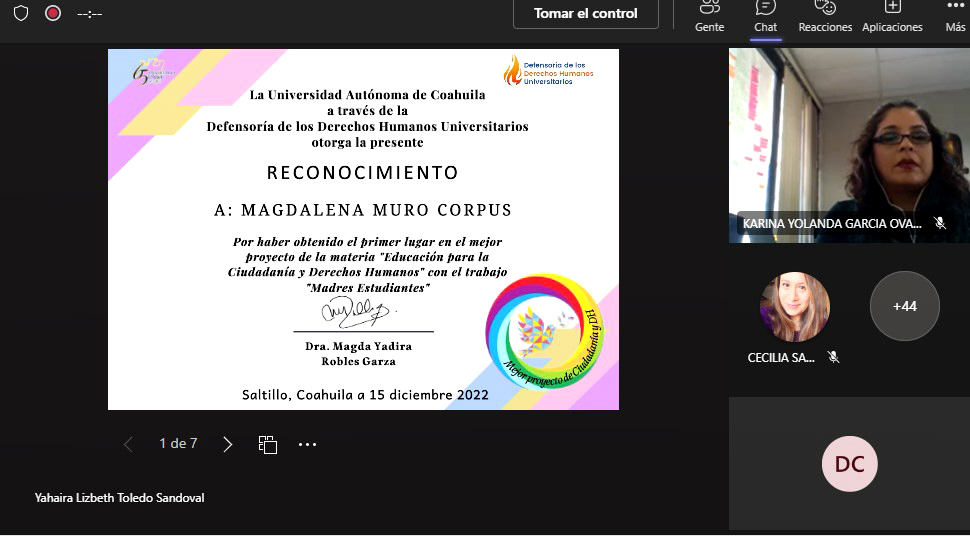
Task: Advance to the next slide
Action: click(228, 444)
